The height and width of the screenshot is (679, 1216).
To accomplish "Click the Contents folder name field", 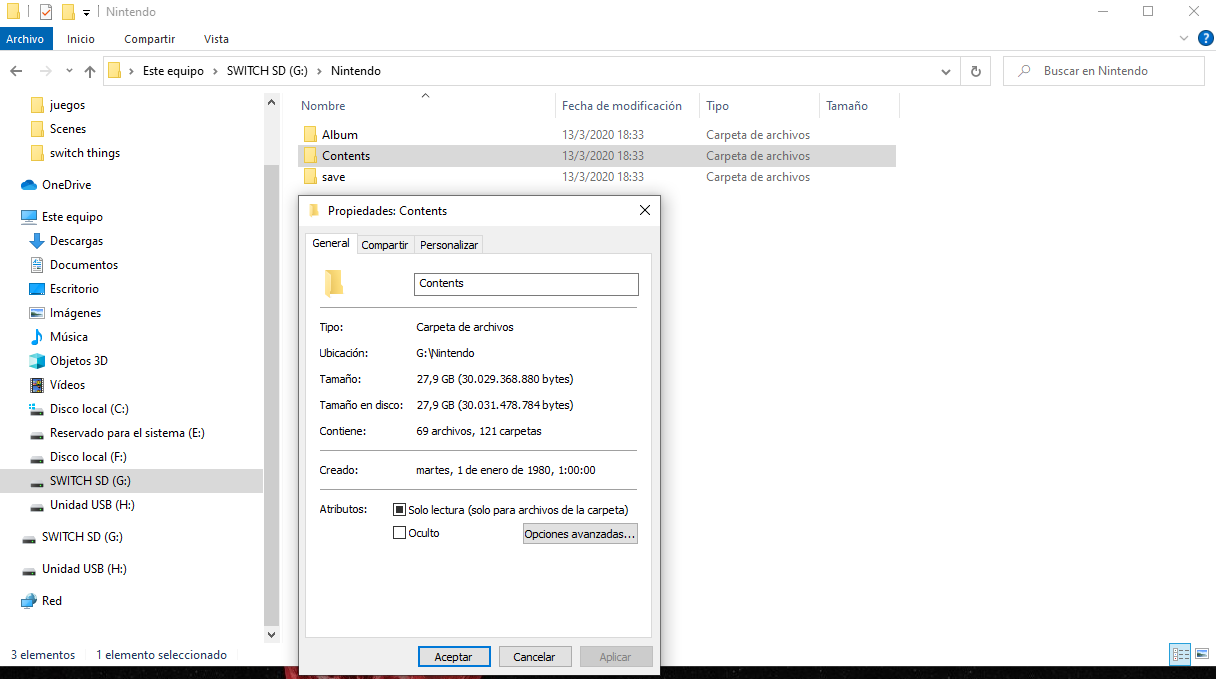I will (x=526, y=284).
